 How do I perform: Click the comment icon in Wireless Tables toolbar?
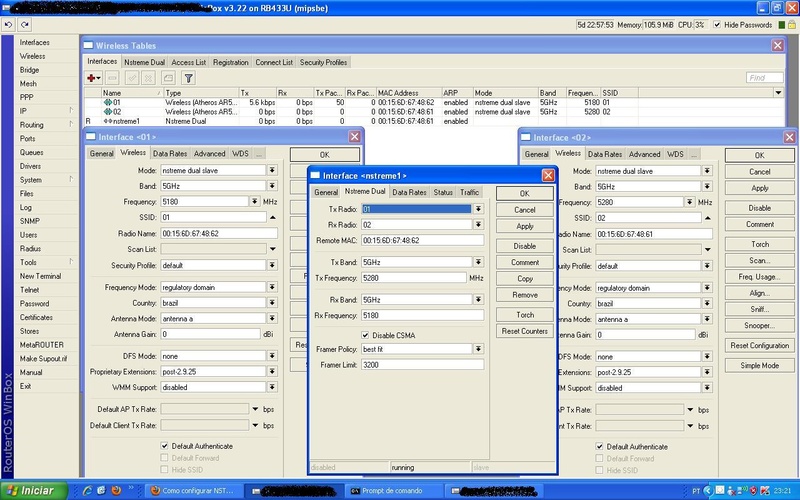pos(168,78)
